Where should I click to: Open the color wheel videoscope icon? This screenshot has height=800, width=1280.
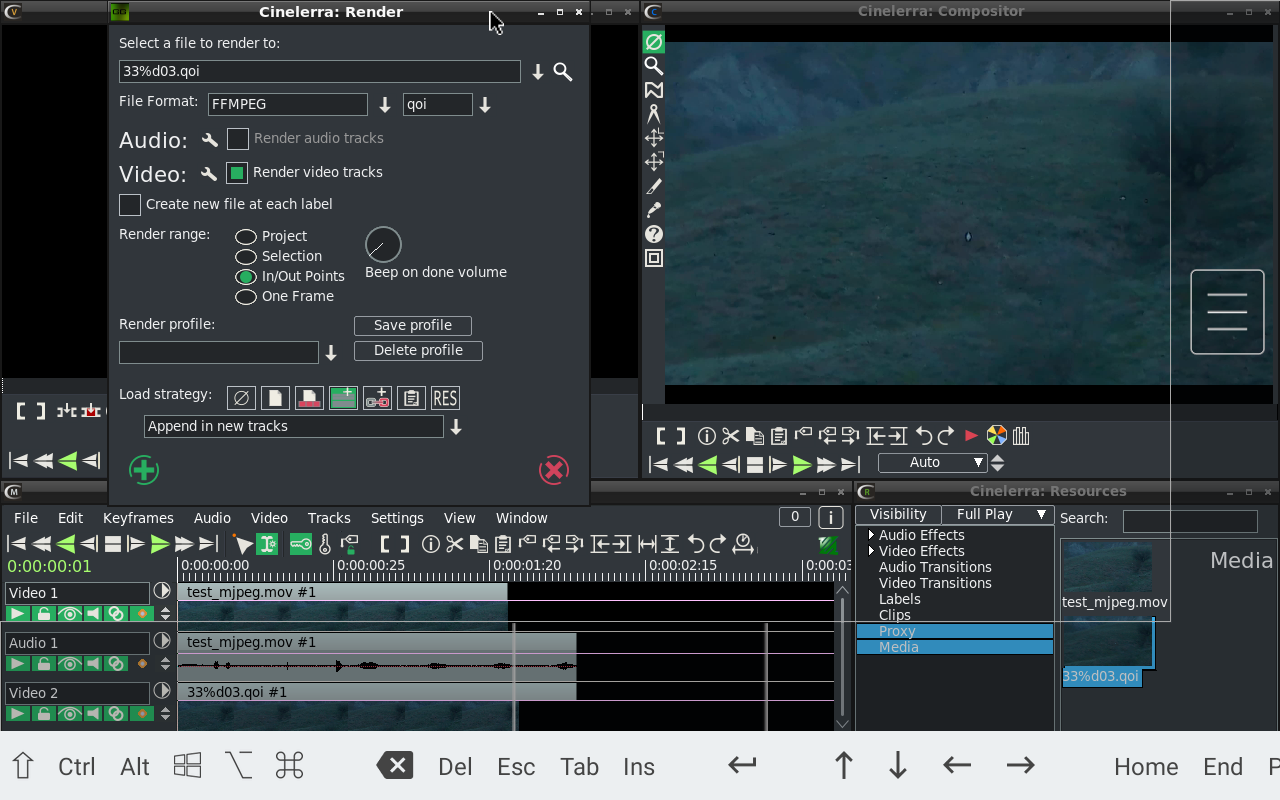pos(996,436)
